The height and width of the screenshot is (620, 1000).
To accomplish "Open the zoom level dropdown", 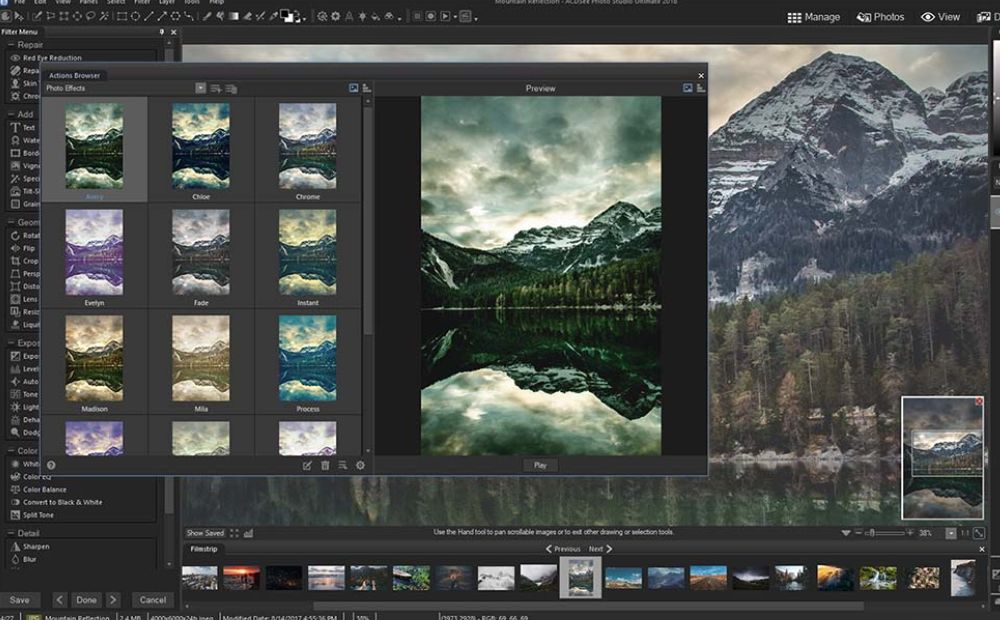I will pyautogui.click(x=951, y=533).
